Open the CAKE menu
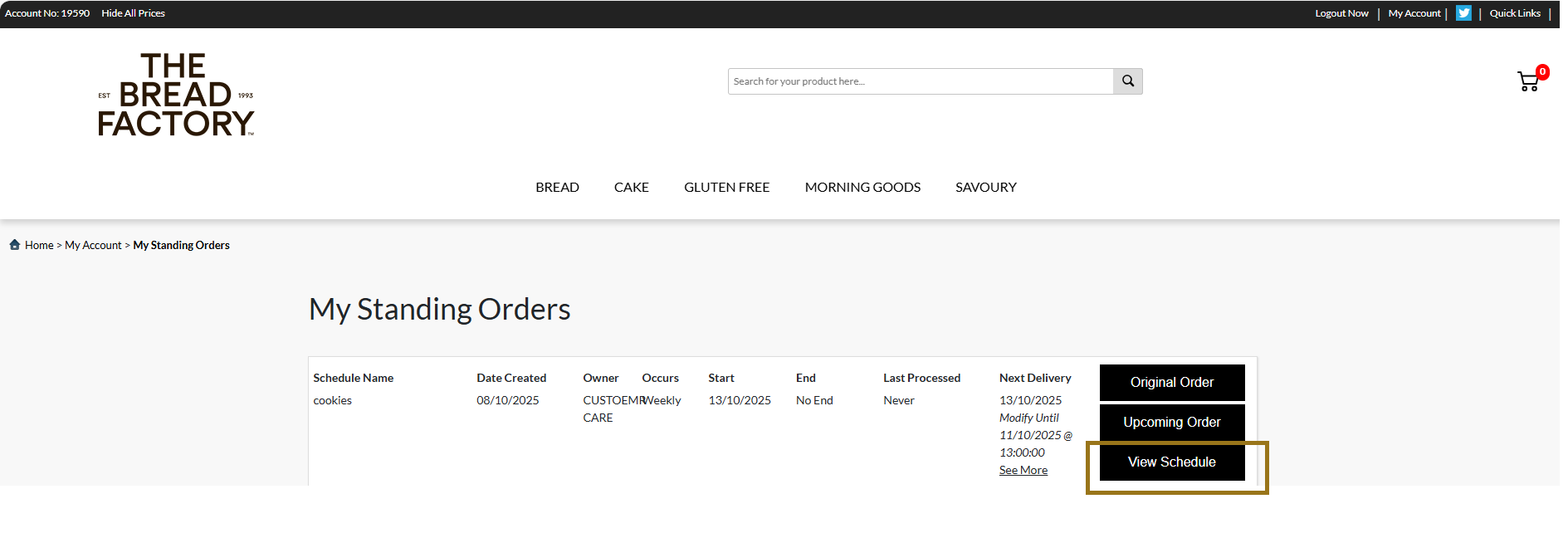The height and width of the screenshot is (538, 1568). tap(632, 188)
